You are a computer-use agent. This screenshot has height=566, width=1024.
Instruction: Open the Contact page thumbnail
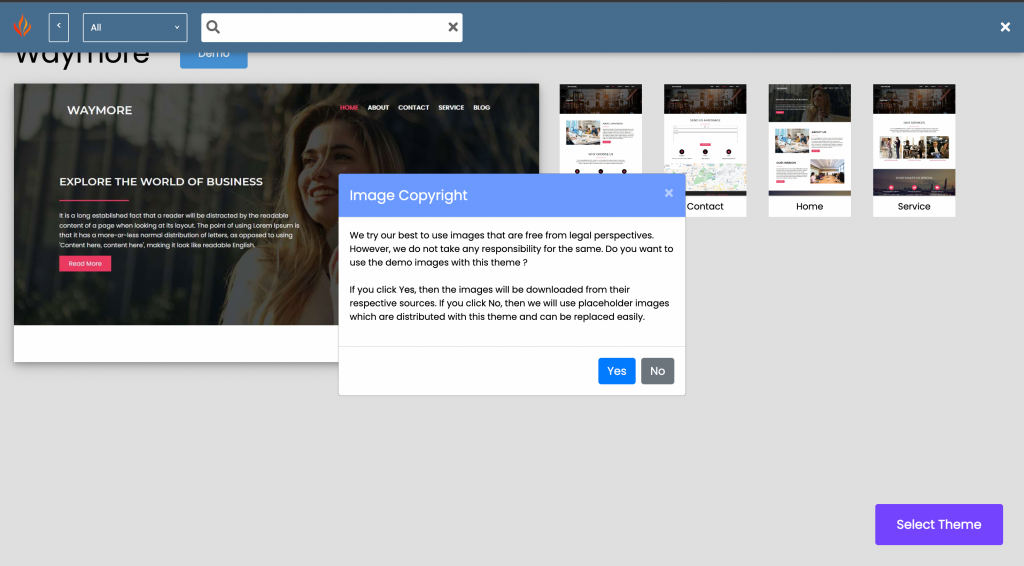click(705, 150)
